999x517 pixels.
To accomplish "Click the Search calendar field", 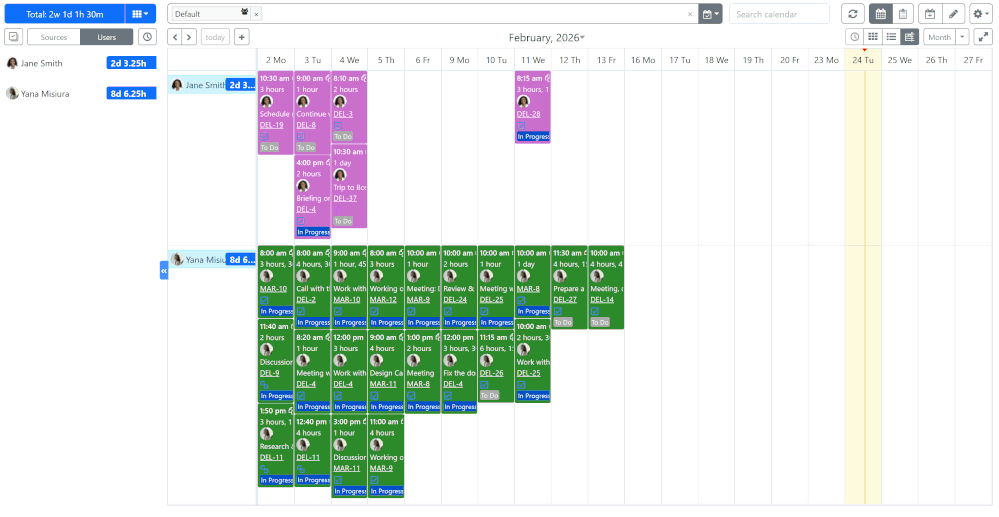I will (779, 14).
